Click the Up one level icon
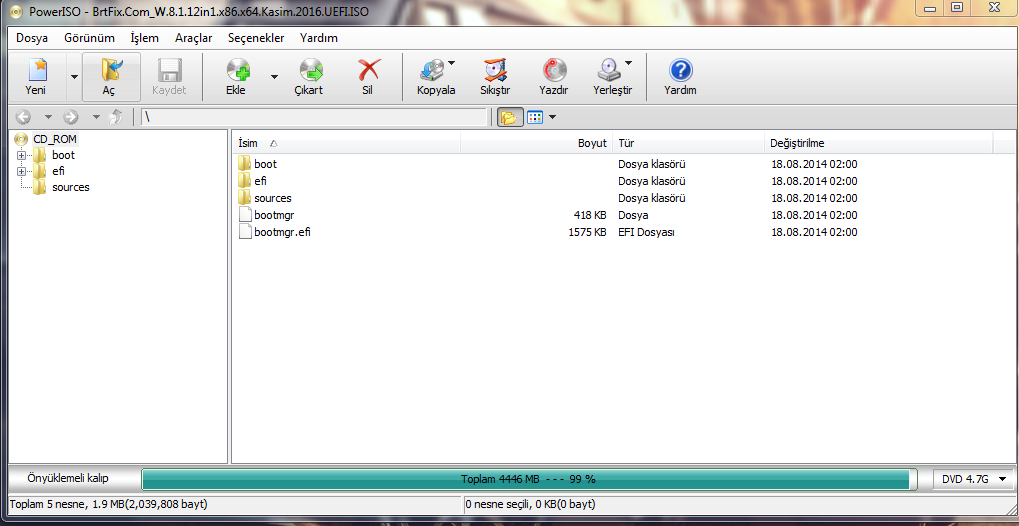Image resolution: width=1019 pixels, height=526 pixels. [x=116, y=117]
